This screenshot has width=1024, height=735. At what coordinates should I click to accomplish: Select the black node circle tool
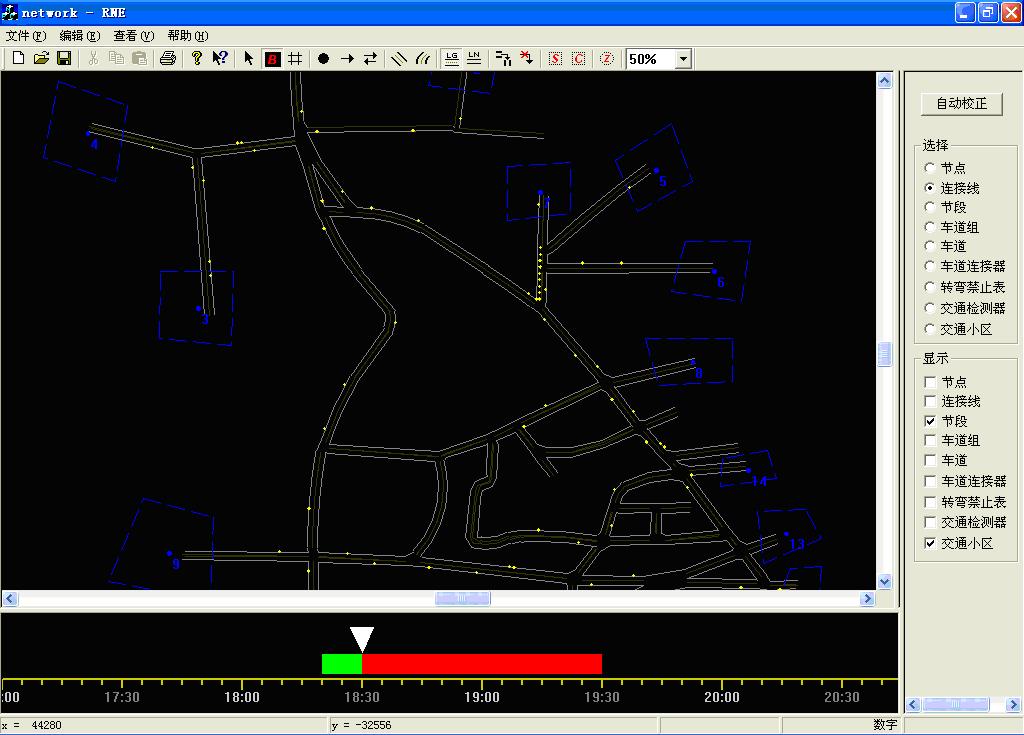click(323, 59)
